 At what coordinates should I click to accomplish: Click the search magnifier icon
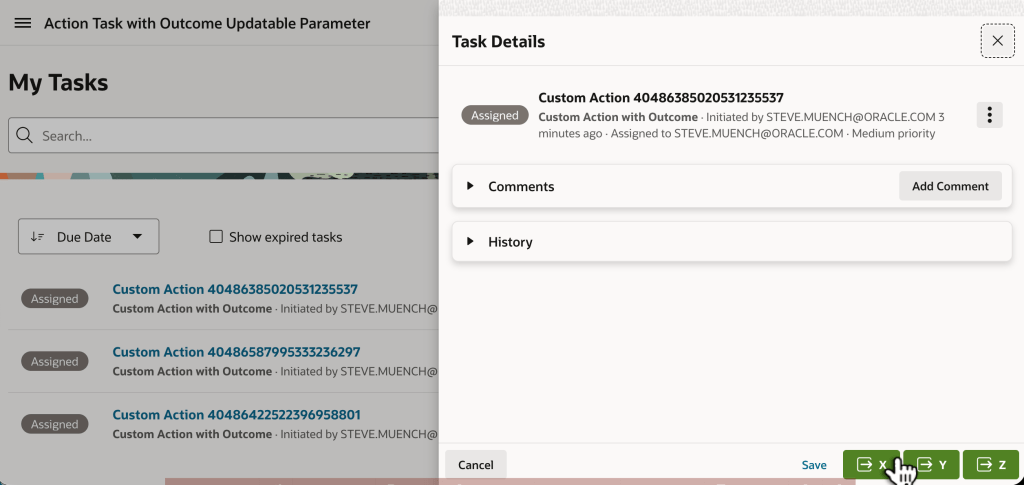pyautogui.click(x=24, y=135)
